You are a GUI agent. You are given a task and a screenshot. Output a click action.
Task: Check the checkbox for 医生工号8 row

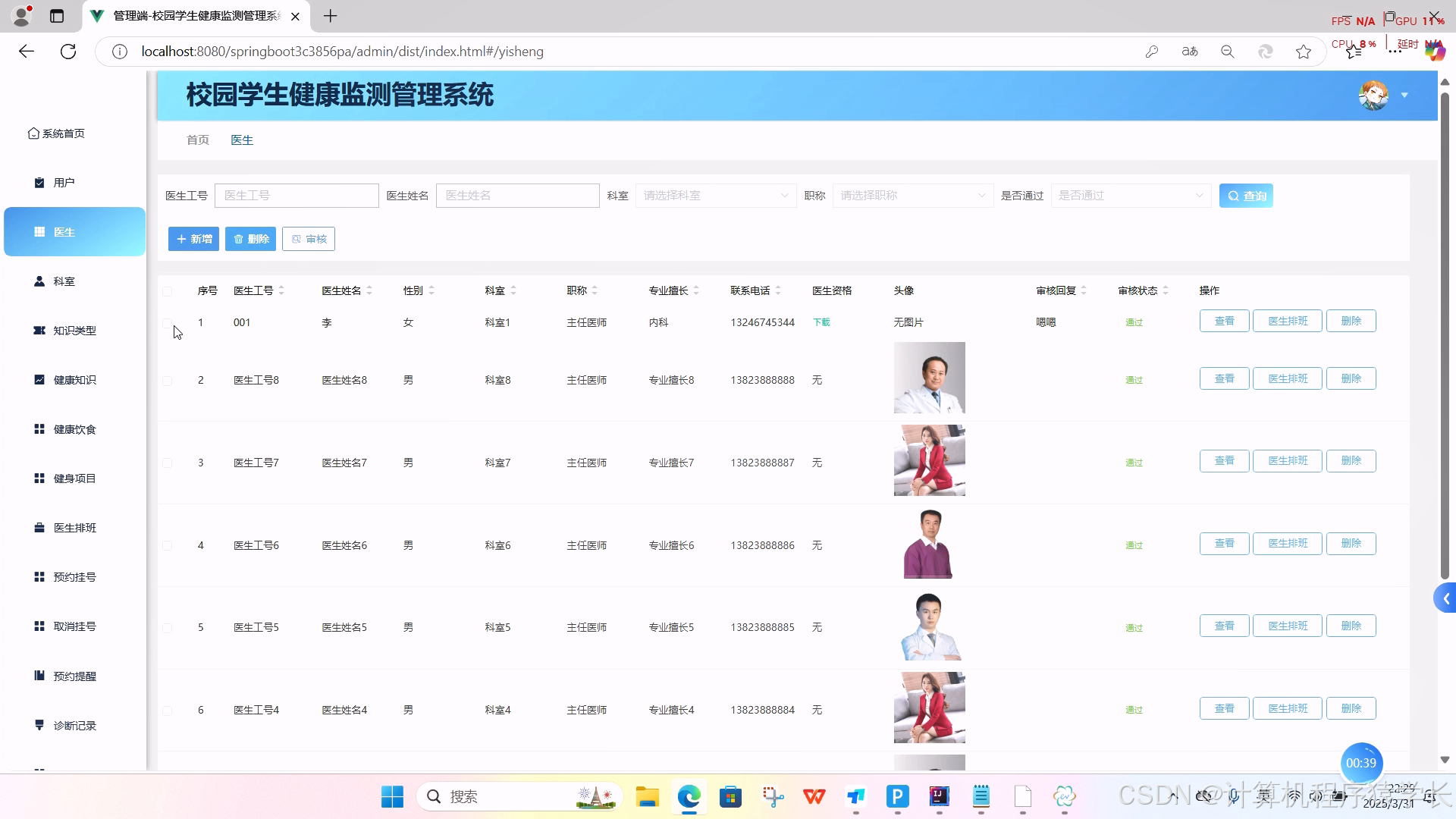coord(168,380)
